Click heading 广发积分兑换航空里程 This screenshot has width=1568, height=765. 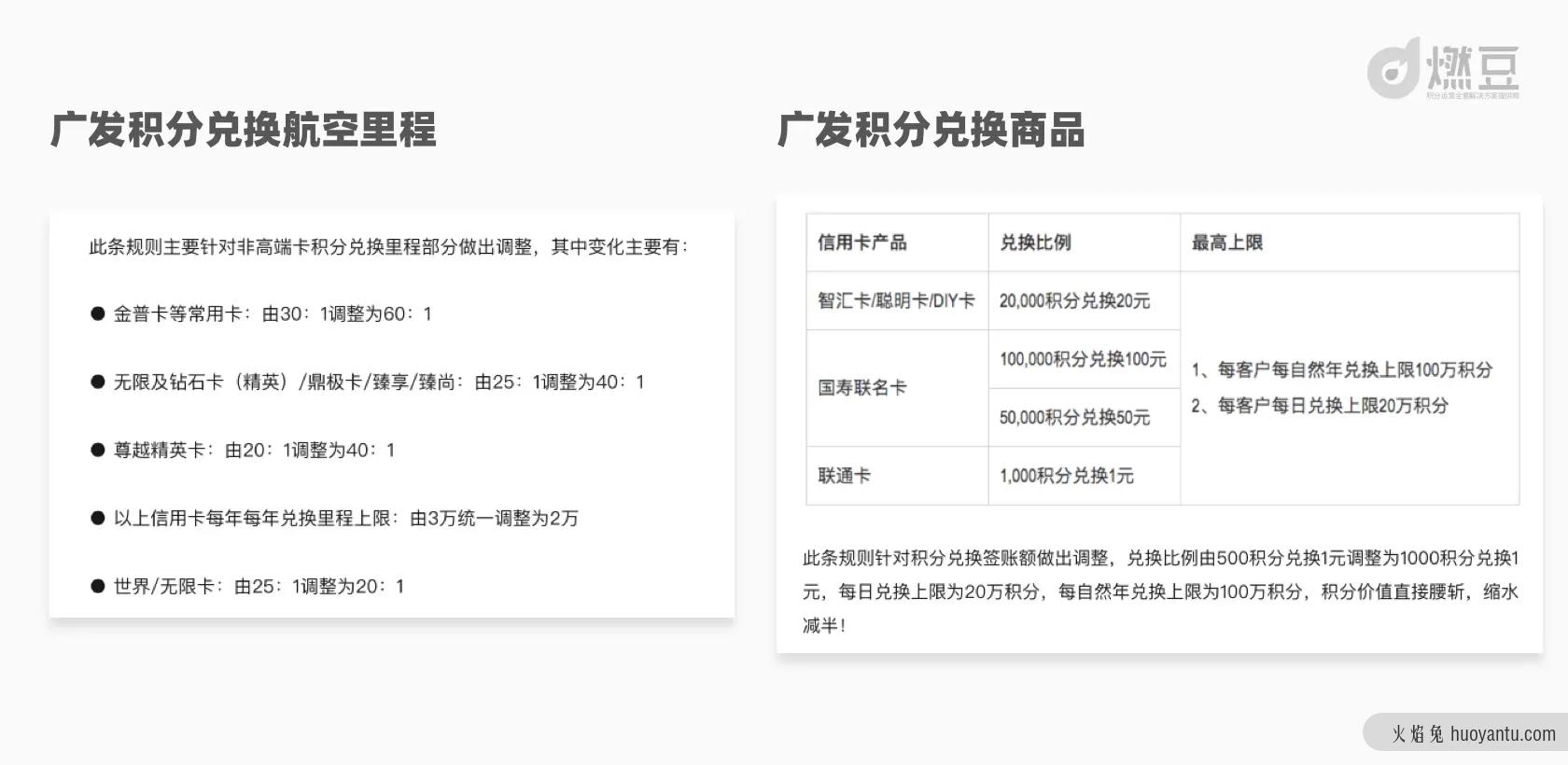click(x=244, y=130)
